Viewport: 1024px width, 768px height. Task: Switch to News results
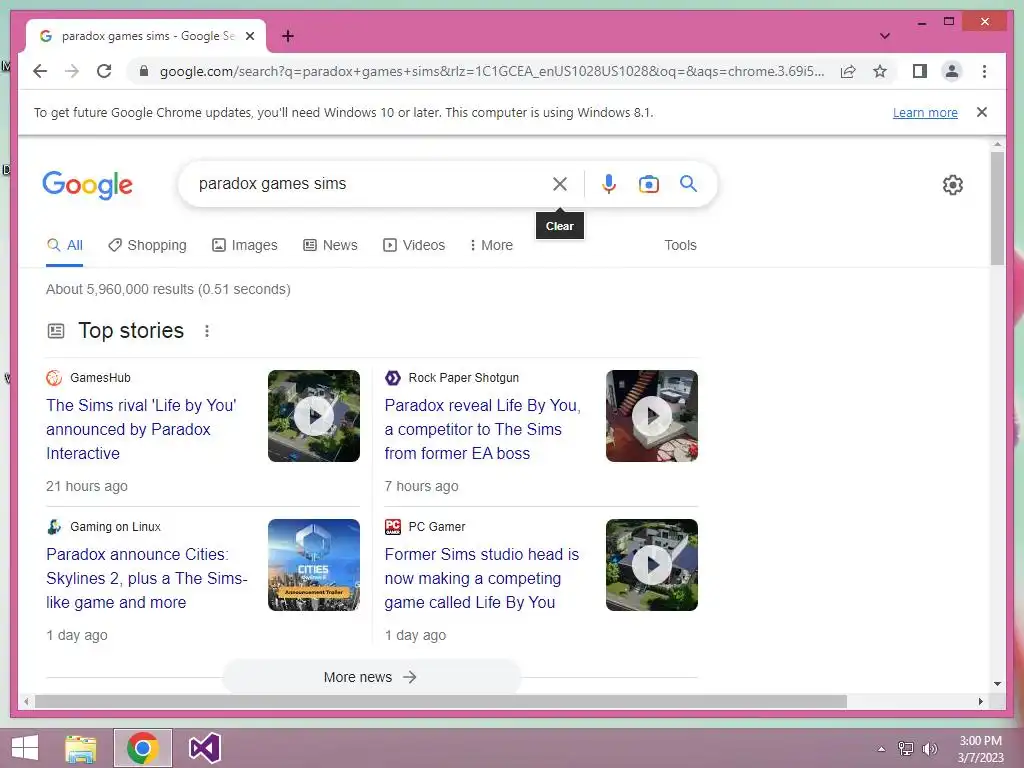[330, 246]
